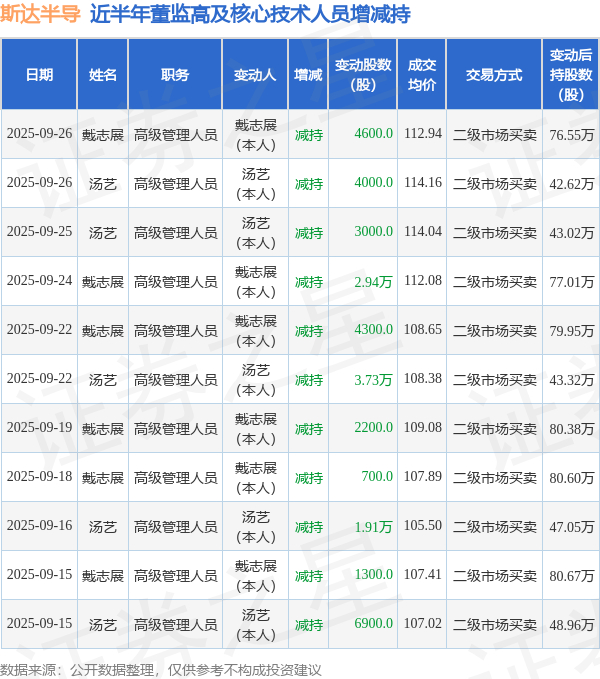Select the value 1.91万 shares
Viewport: 600px width, 679px height.
click(x=373, y=527)
